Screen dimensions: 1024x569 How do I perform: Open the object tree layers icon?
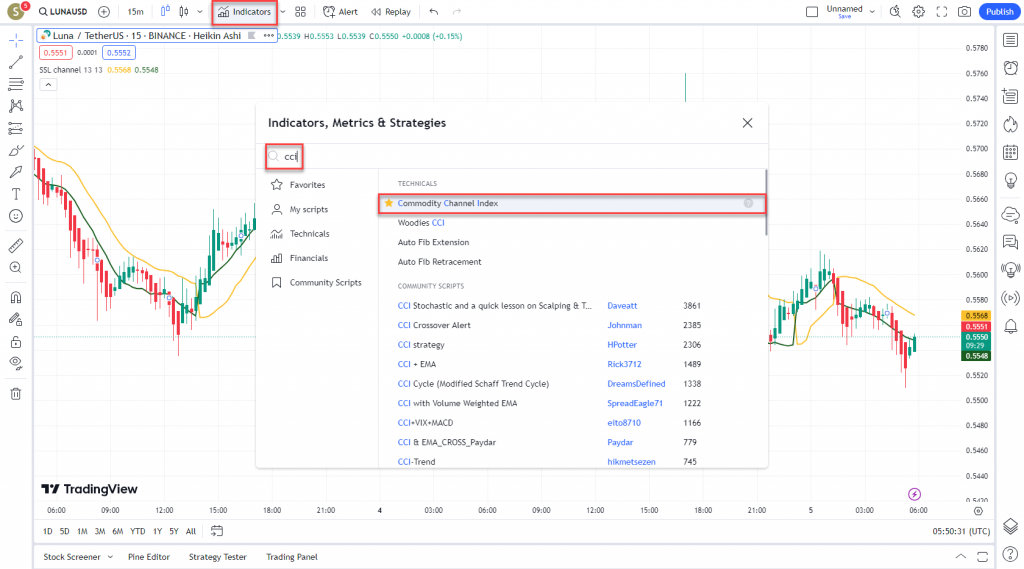point(1010,527)
